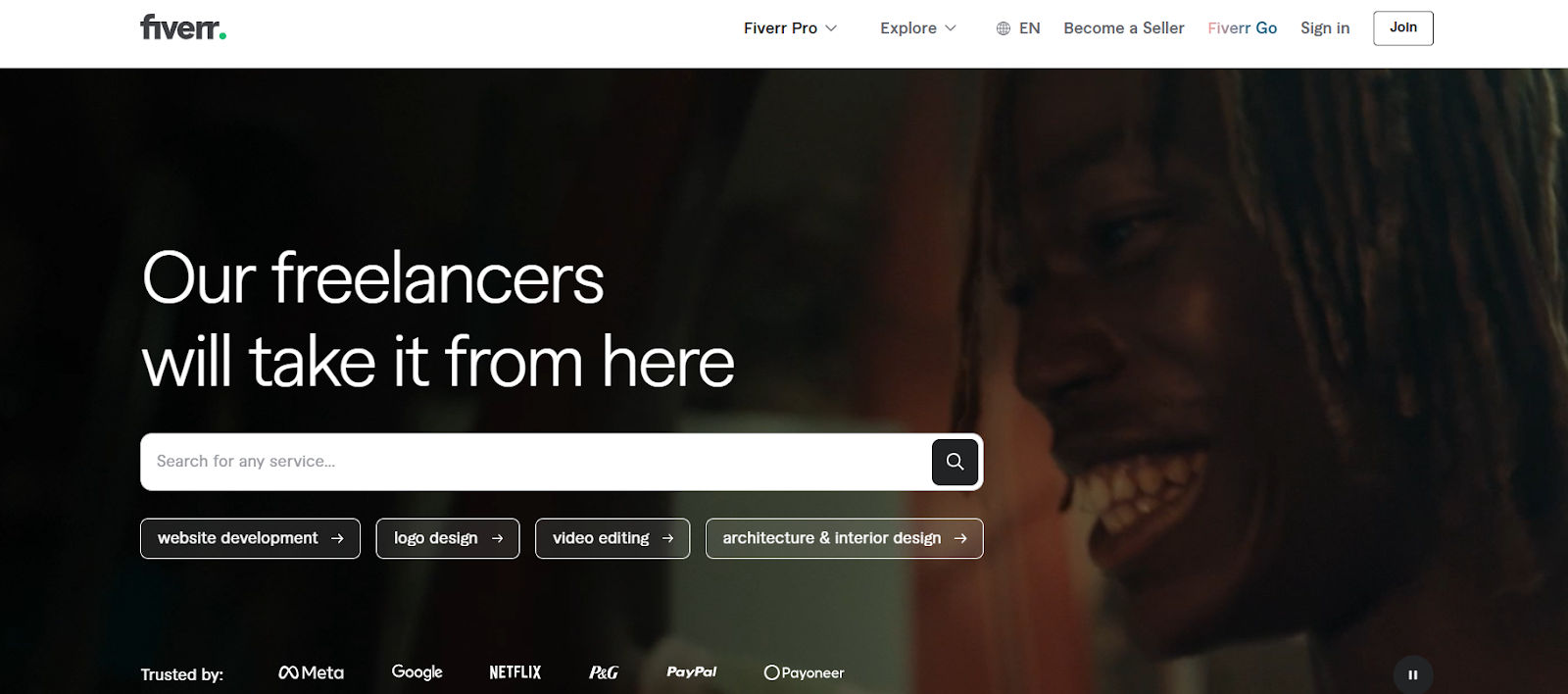This screenshot has height=694, width=1568.
Task: Click the P&G logo
Action: [604, 672]
